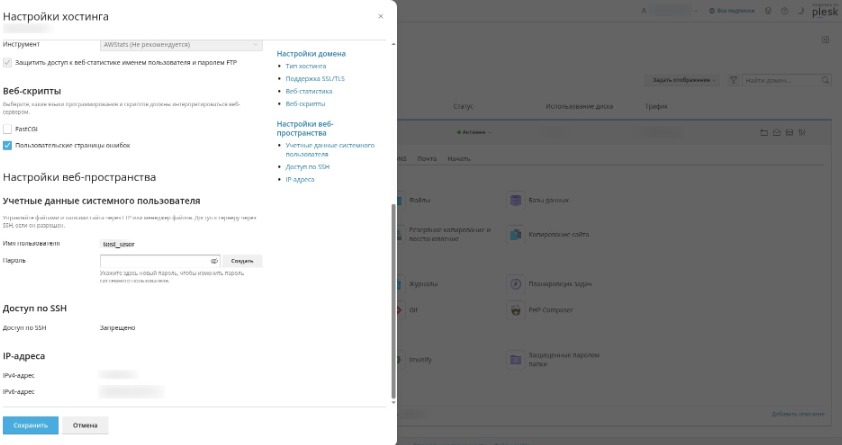Toggle web statistics FTP password protection checkbox

(x=7, y=62)
